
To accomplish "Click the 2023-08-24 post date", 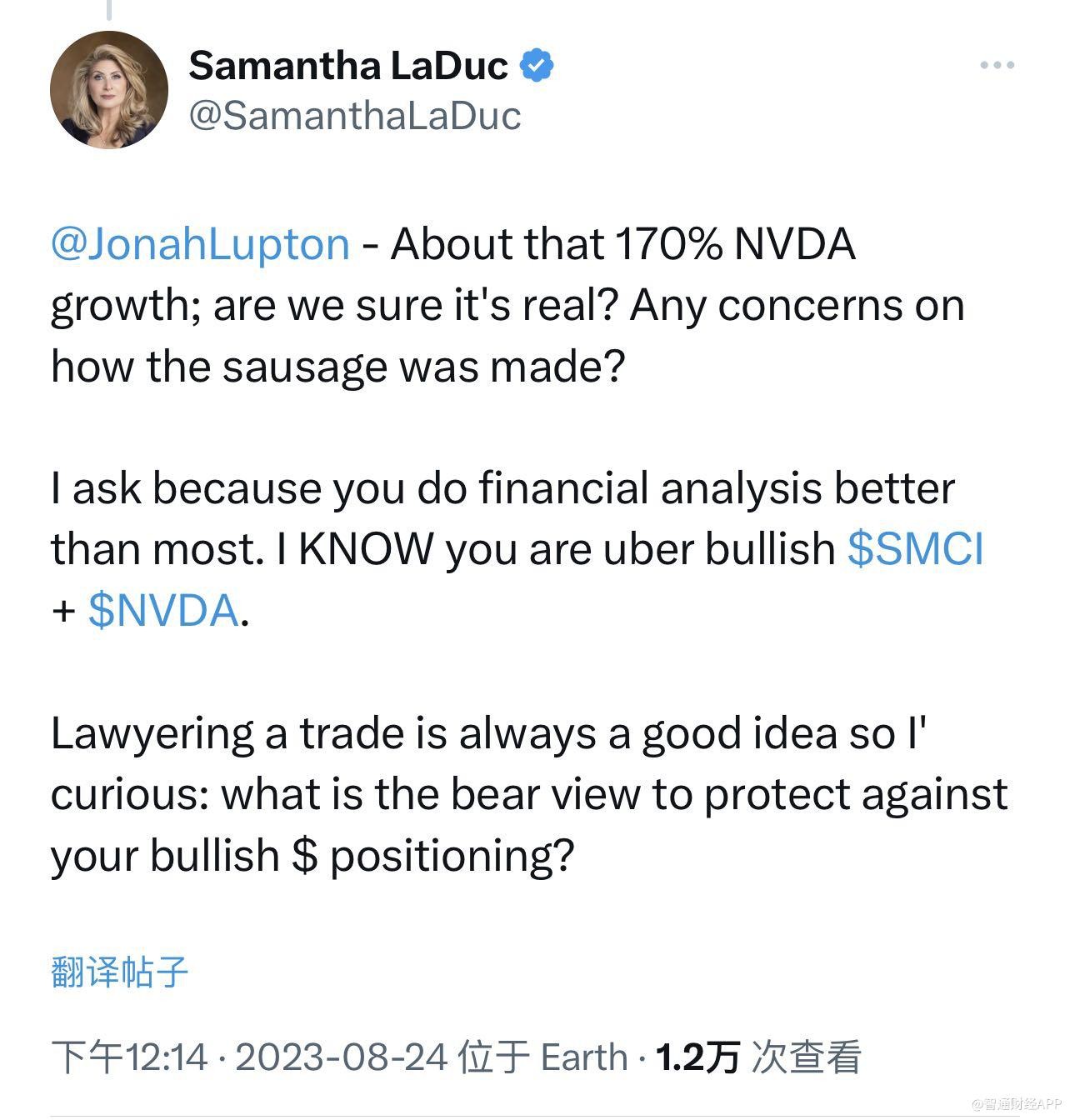I will (342, 1057).
